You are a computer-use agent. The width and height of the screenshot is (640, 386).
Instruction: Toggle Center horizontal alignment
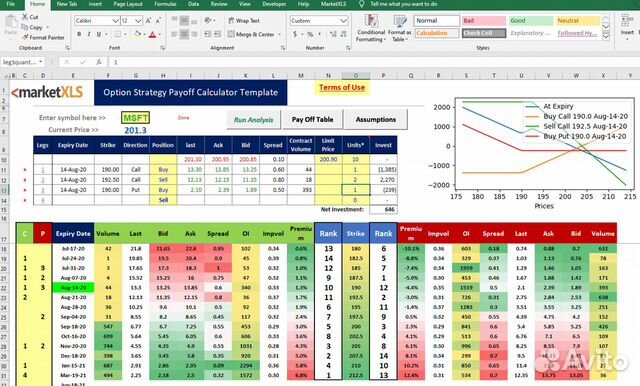click(x=184, y=34)
